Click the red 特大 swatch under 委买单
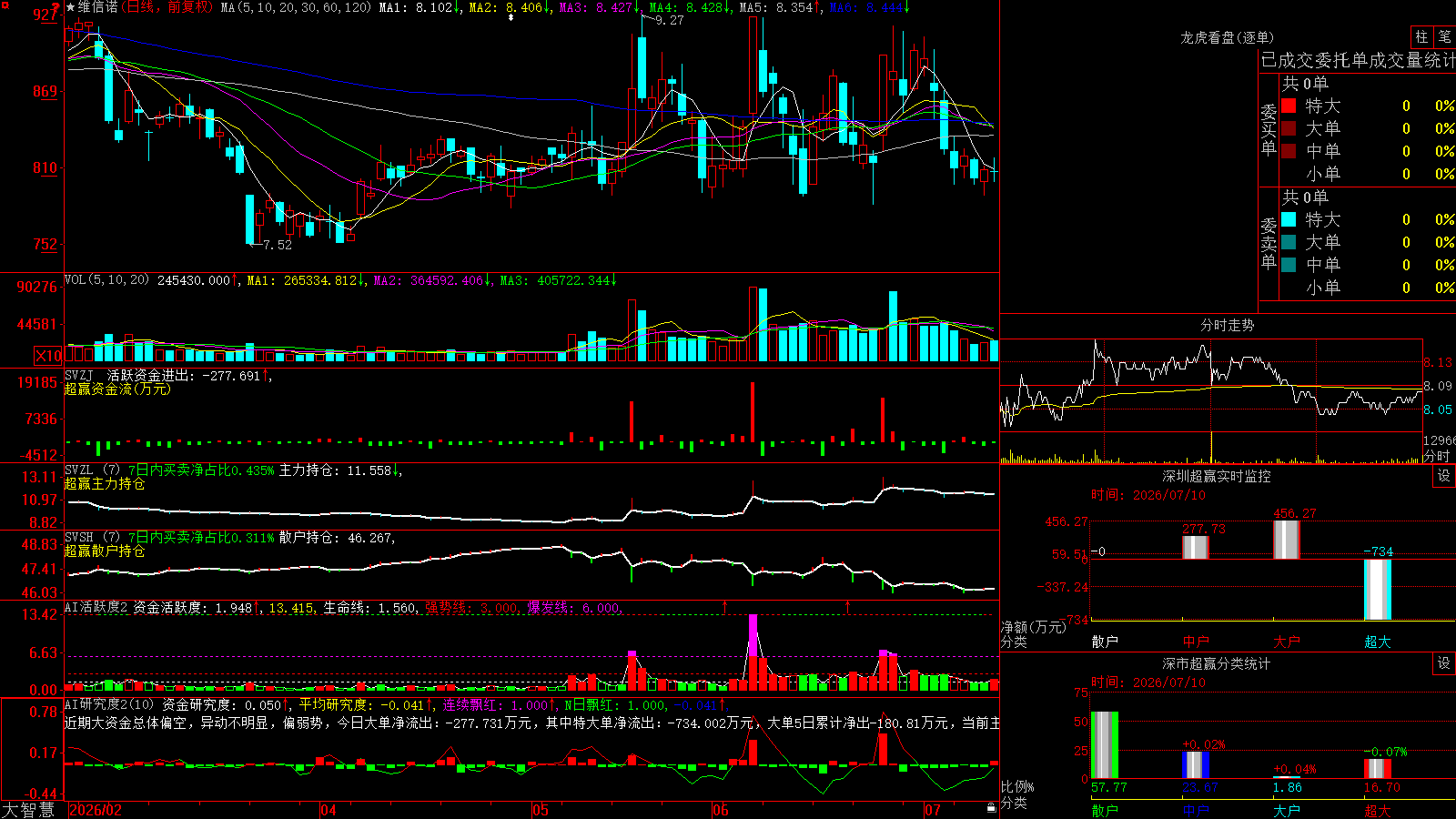Image resolution: width=1456 pixels, height=819 pixels. (1289, 106)
